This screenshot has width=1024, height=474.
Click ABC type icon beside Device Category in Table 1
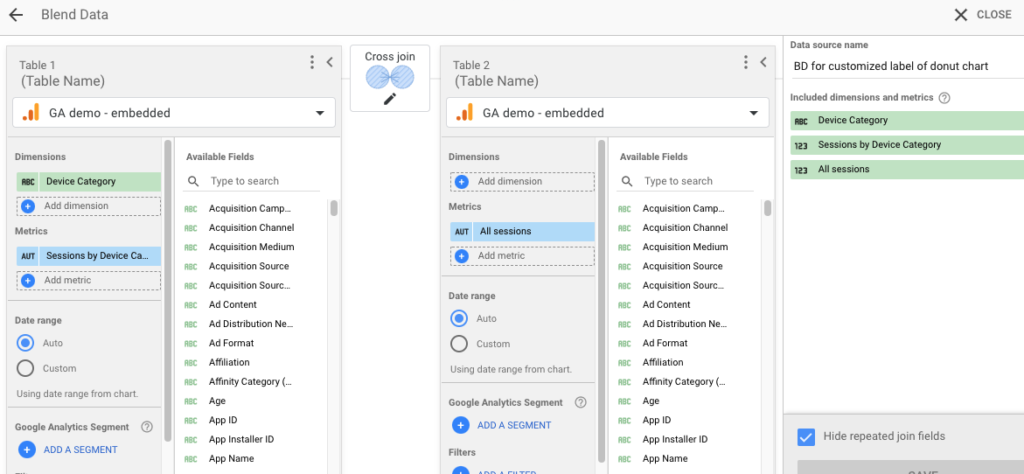tap(27, 182)
